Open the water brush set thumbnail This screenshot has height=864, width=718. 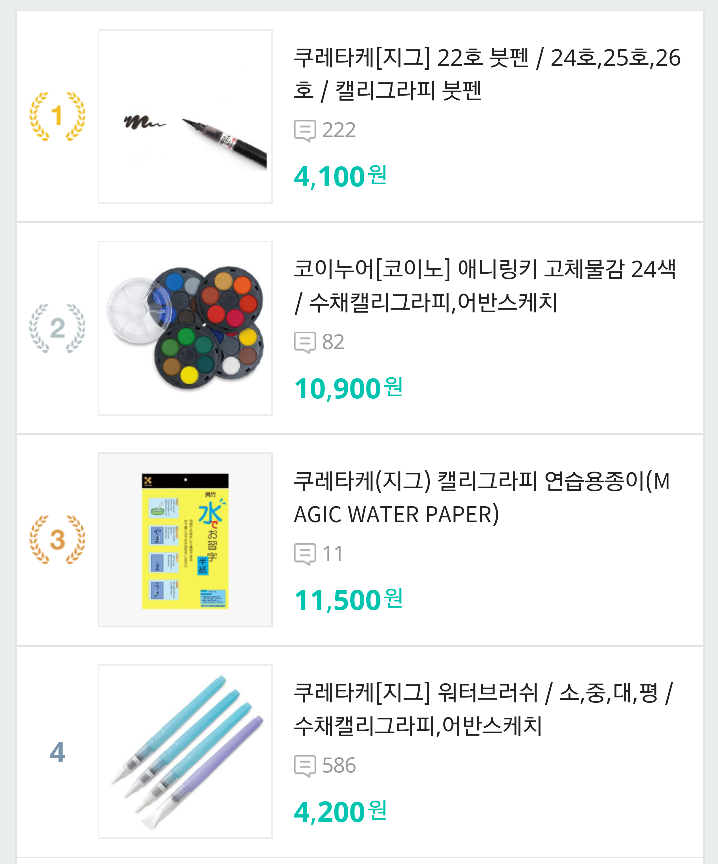(185, 751)
